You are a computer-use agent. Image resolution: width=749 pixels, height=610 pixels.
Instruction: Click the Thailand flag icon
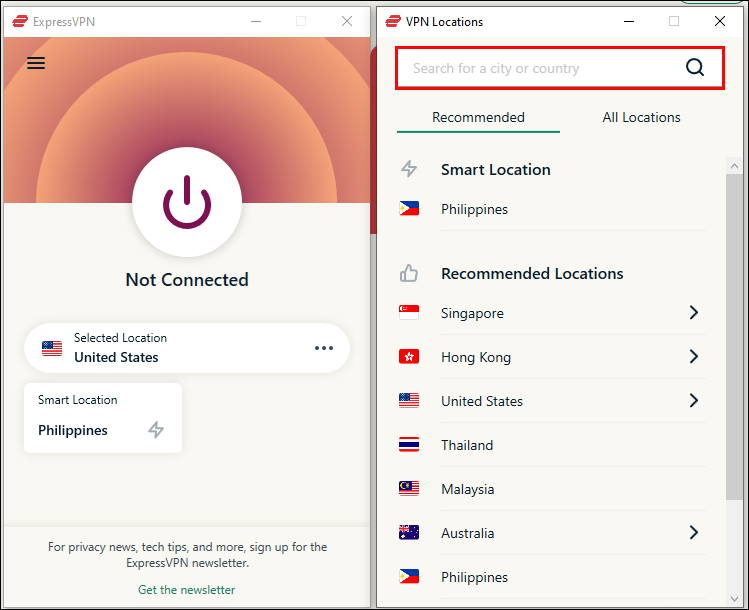coord(409,444)
